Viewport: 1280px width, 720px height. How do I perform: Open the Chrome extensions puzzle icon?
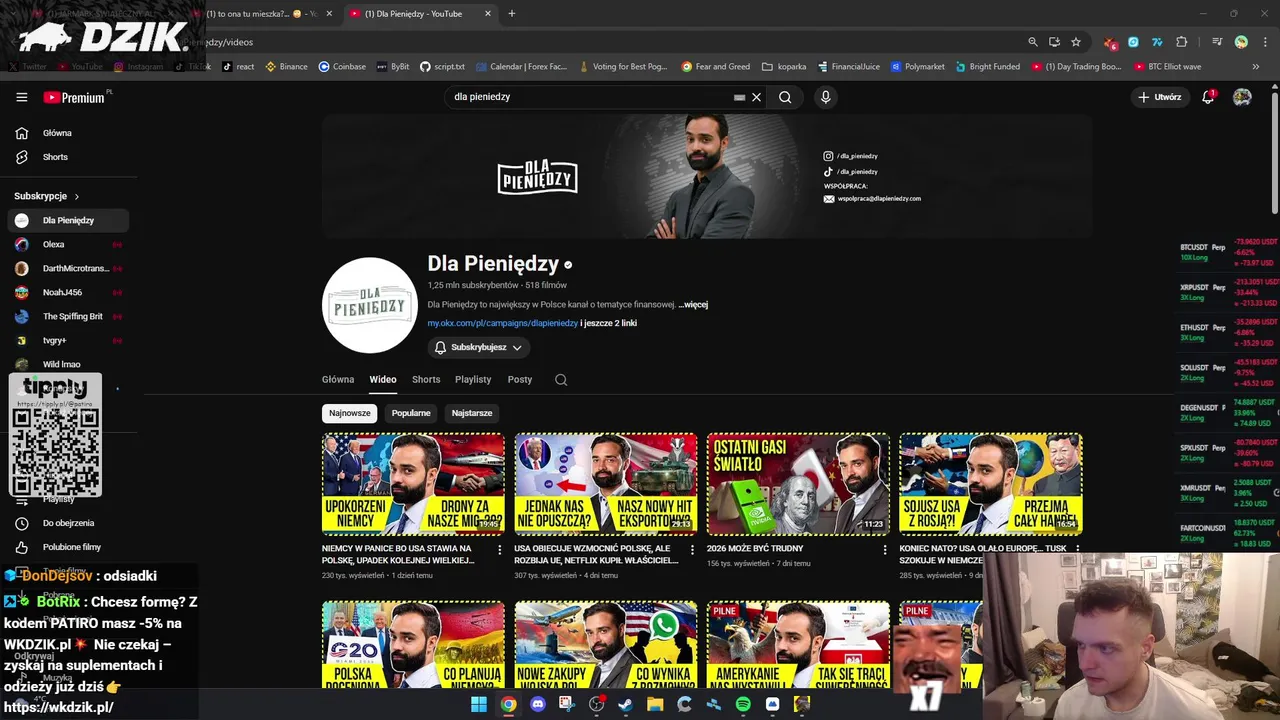pos(1182,42)
